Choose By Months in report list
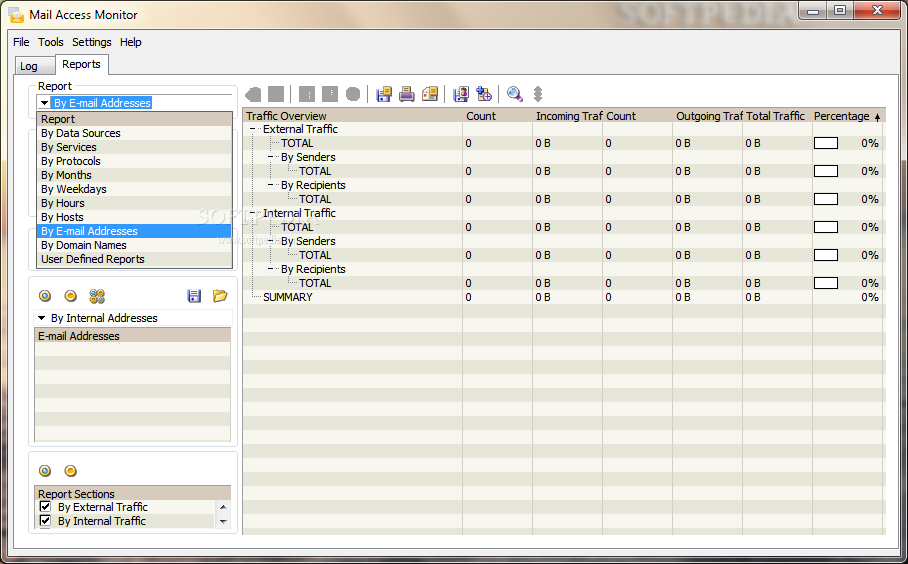 (134, 175)
